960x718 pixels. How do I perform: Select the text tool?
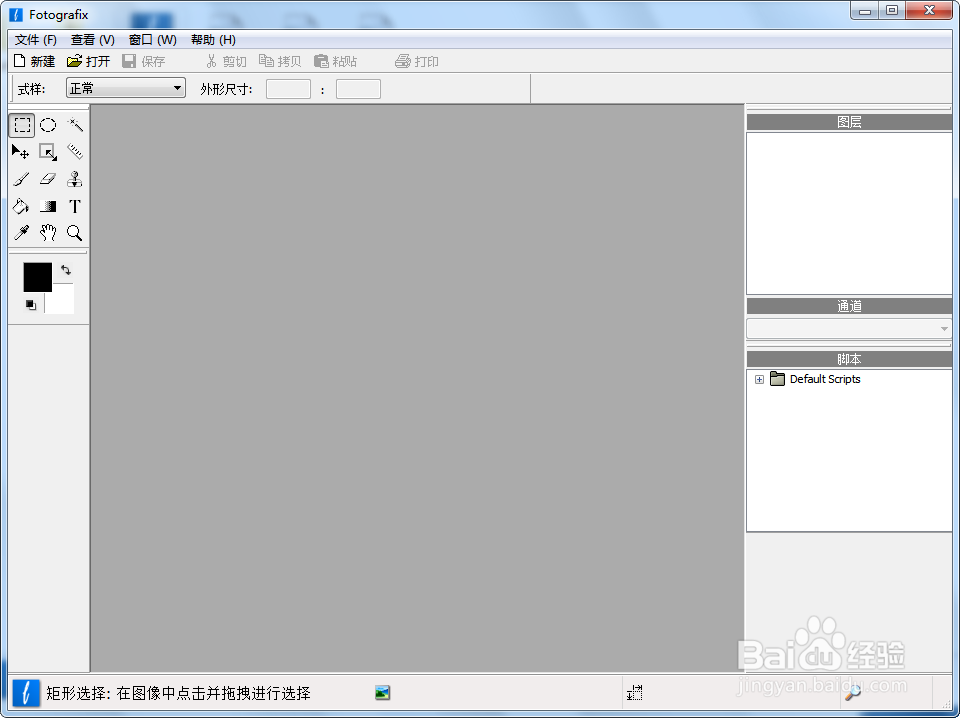coord(75,206)
